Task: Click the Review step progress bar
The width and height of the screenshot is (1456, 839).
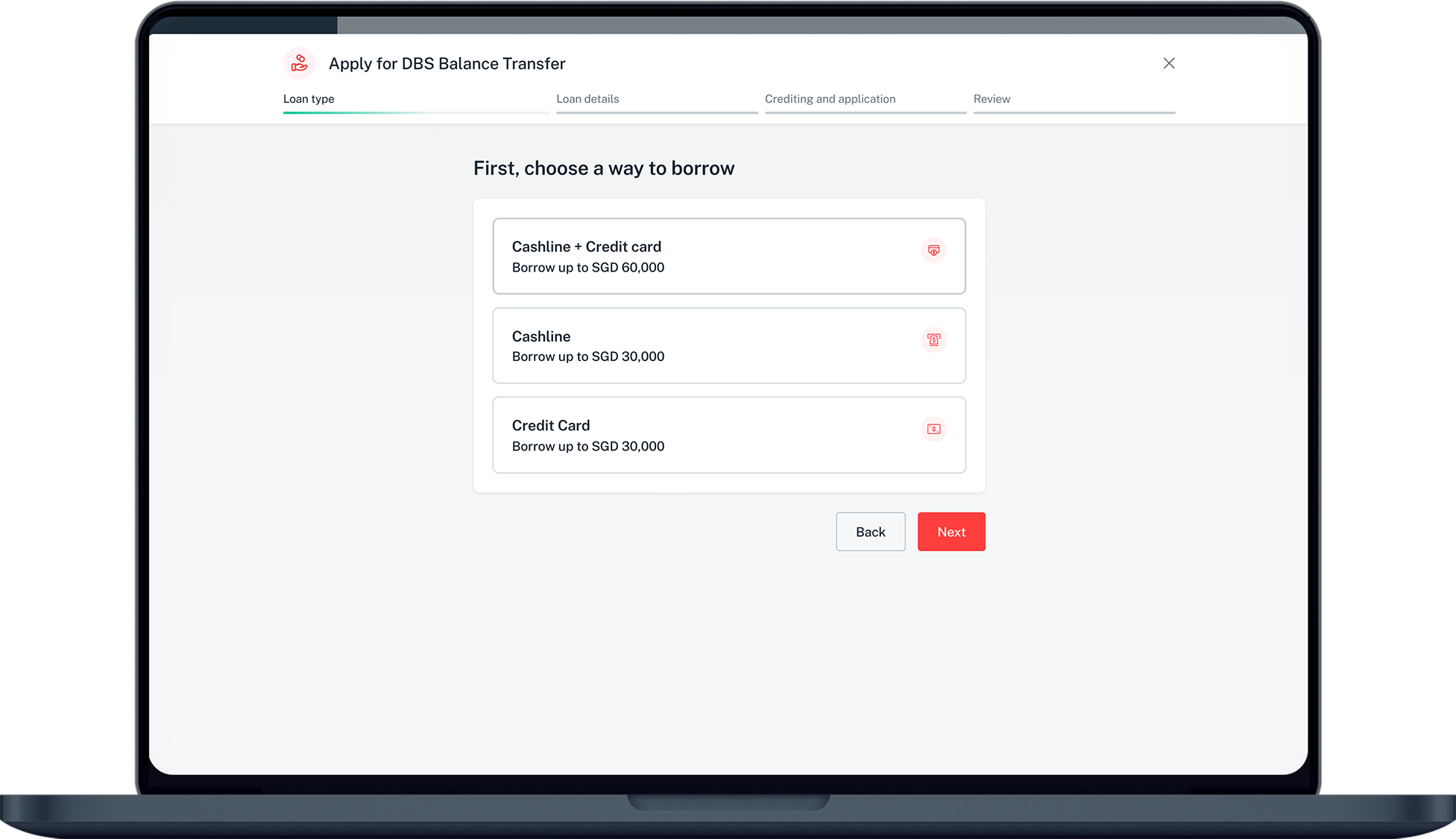Action: pos(1074,113)
